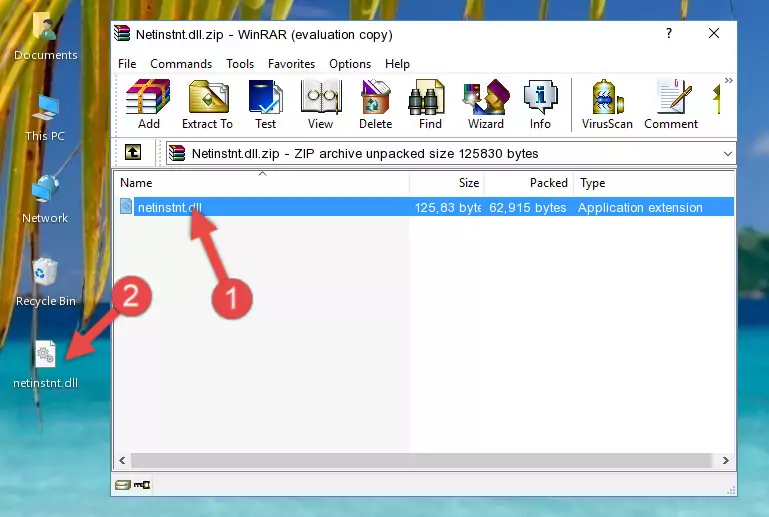Sort by Name column header
This screenshot has height=517, width=769.
pos(262,183)
